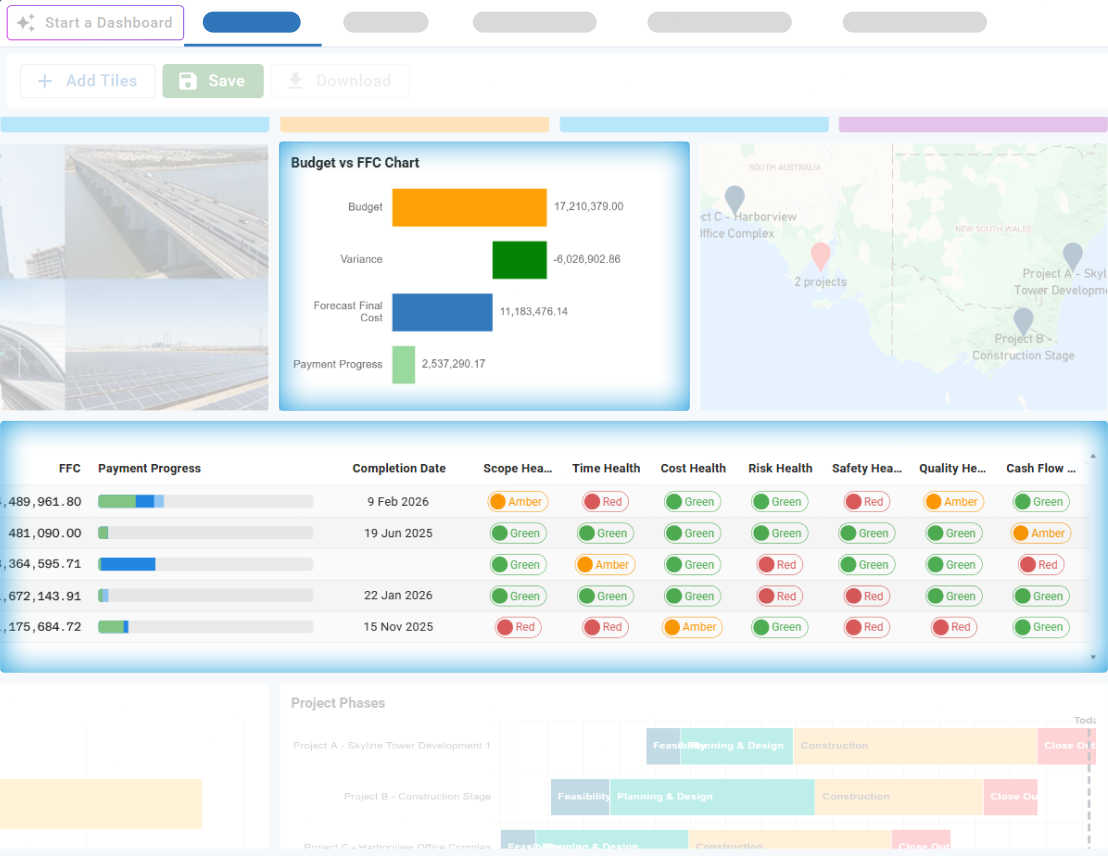Select the Project B Construction Stage map pin
This screenshot has width=1108, height=856.
1022,318
